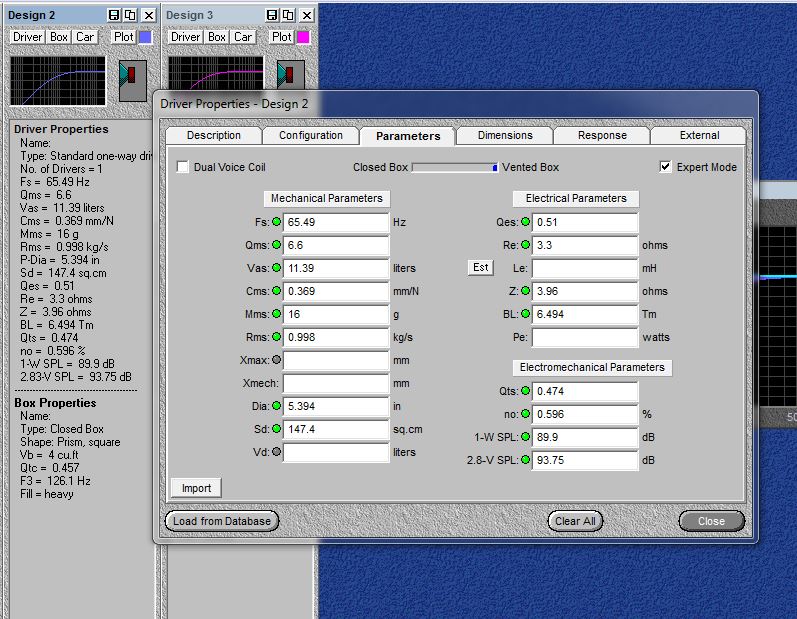Switch to the Dimensions tab

point(505,135)
